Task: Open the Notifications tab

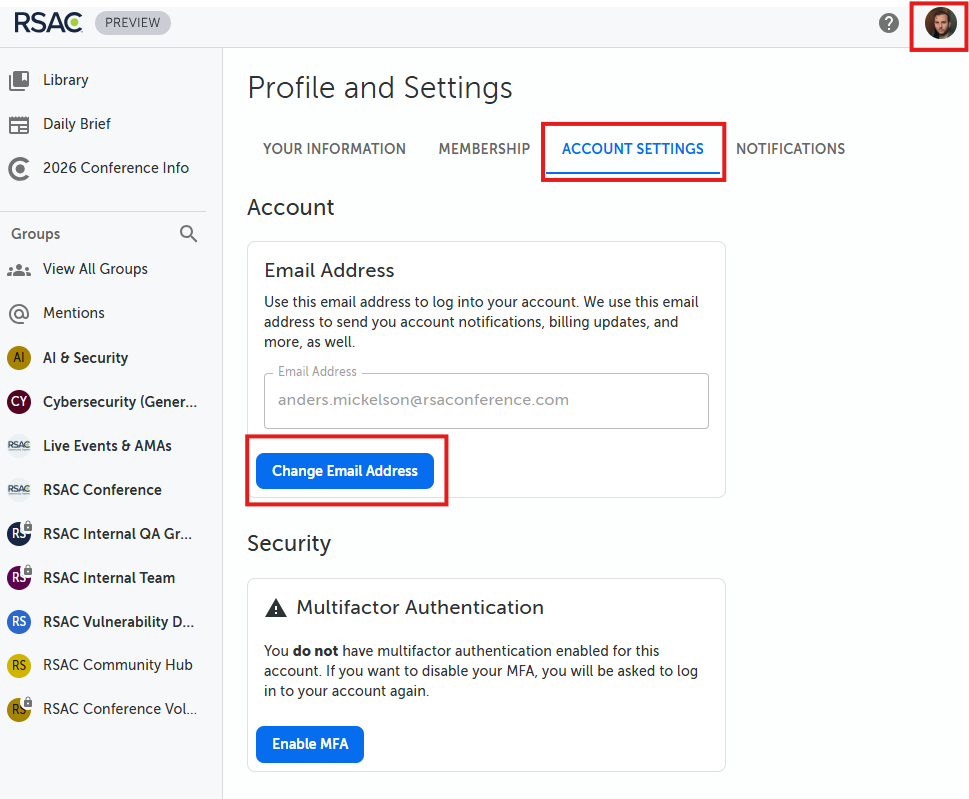Action: coord(790,149)
